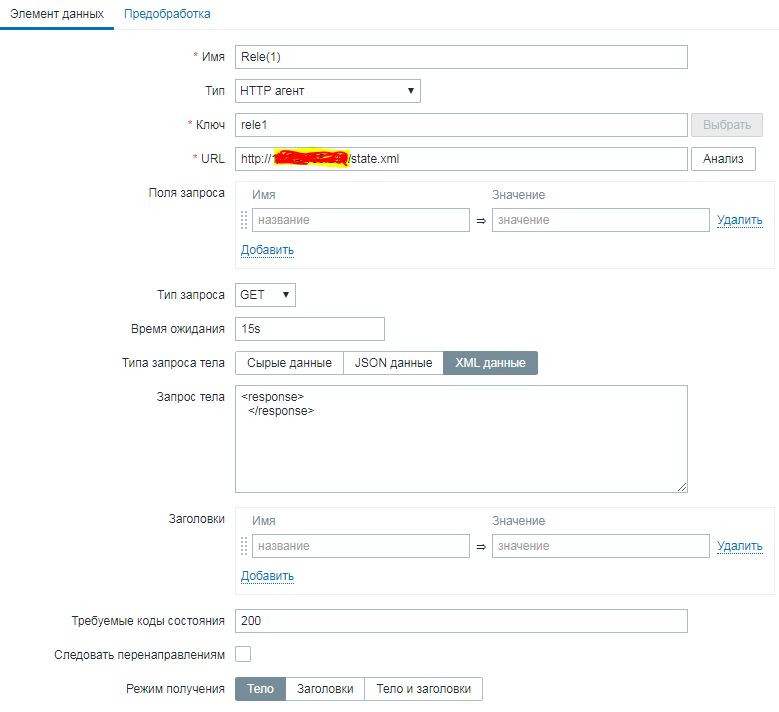Select JSON данные body type
The image size is (779, 712).
393,363
